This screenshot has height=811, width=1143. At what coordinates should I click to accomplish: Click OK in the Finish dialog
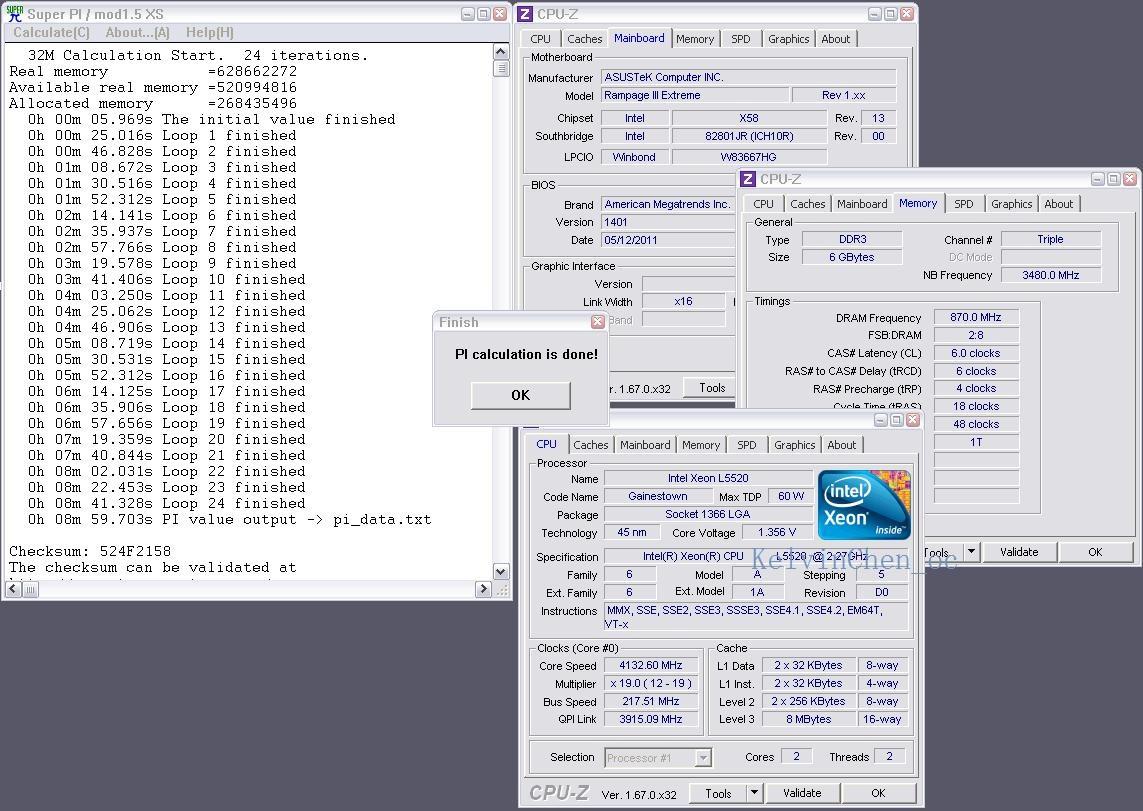pyautogui.click(x=520, y=395)
